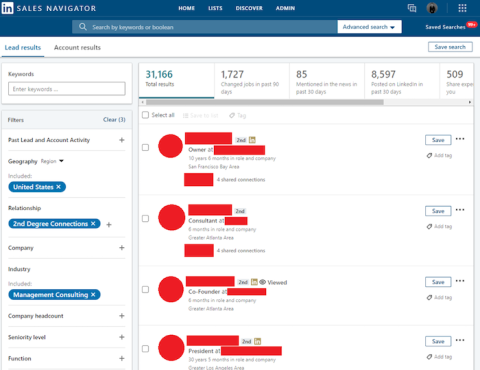Clear all three filters
480x370 pixels.
(x=114, y=120)
